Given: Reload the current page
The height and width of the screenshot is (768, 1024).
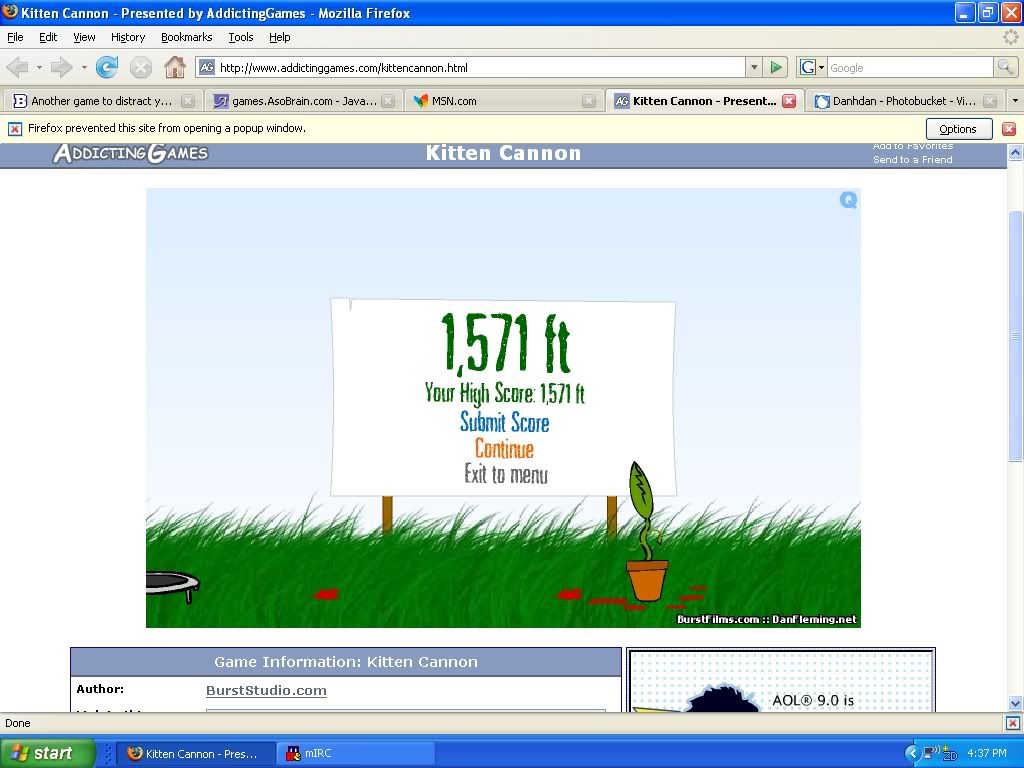Looking at the screenshot, I should tap(107, 67).
